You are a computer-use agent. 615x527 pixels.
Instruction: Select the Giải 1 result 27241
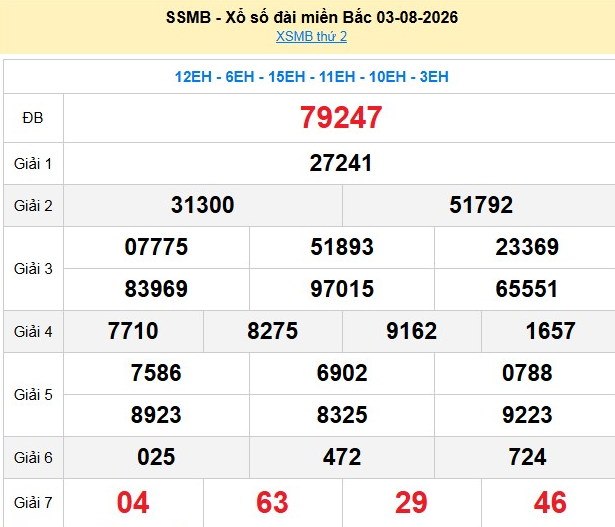pyautogui.click(x=340, y=163)
